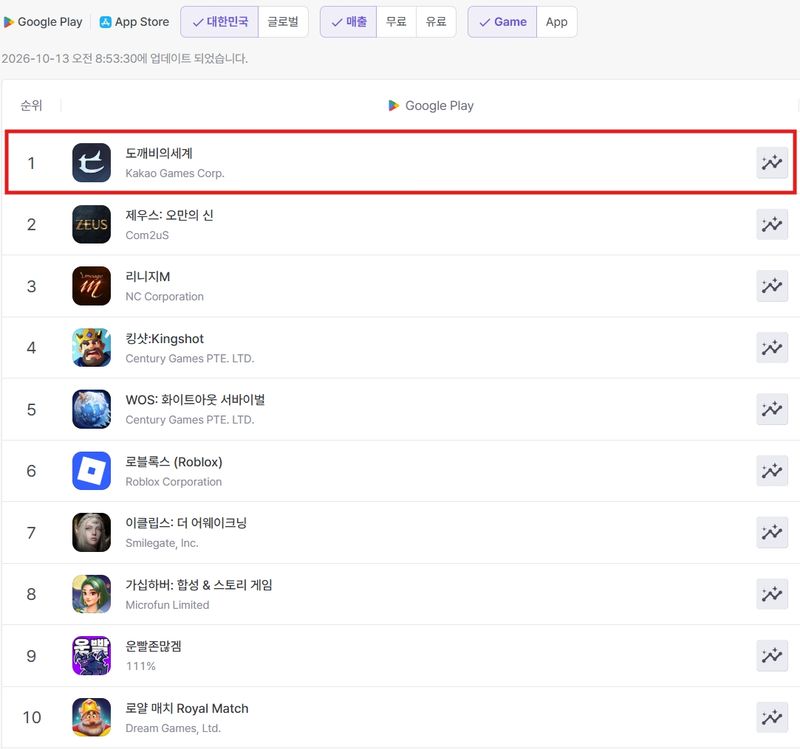Open trend chart for 제우스: 오만의 신

(772, 224)
